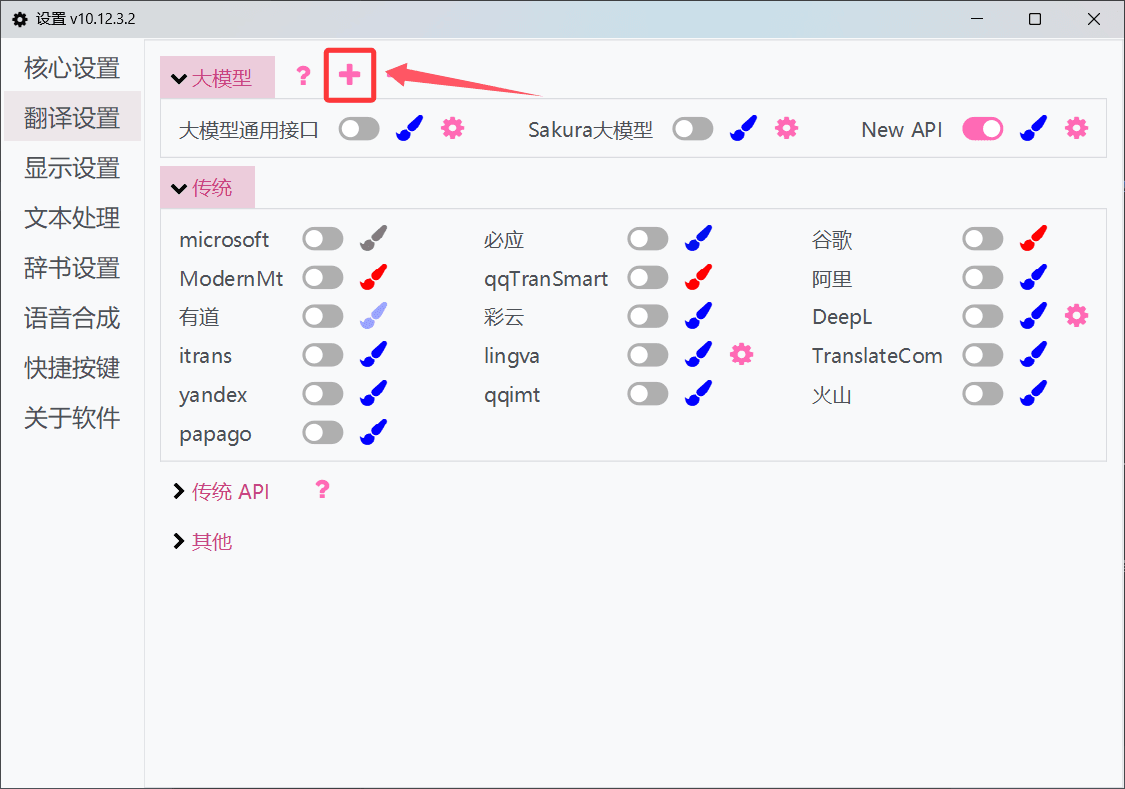Expand the 传统 API section
The image size is (1125, 789).
click(220, 491)
